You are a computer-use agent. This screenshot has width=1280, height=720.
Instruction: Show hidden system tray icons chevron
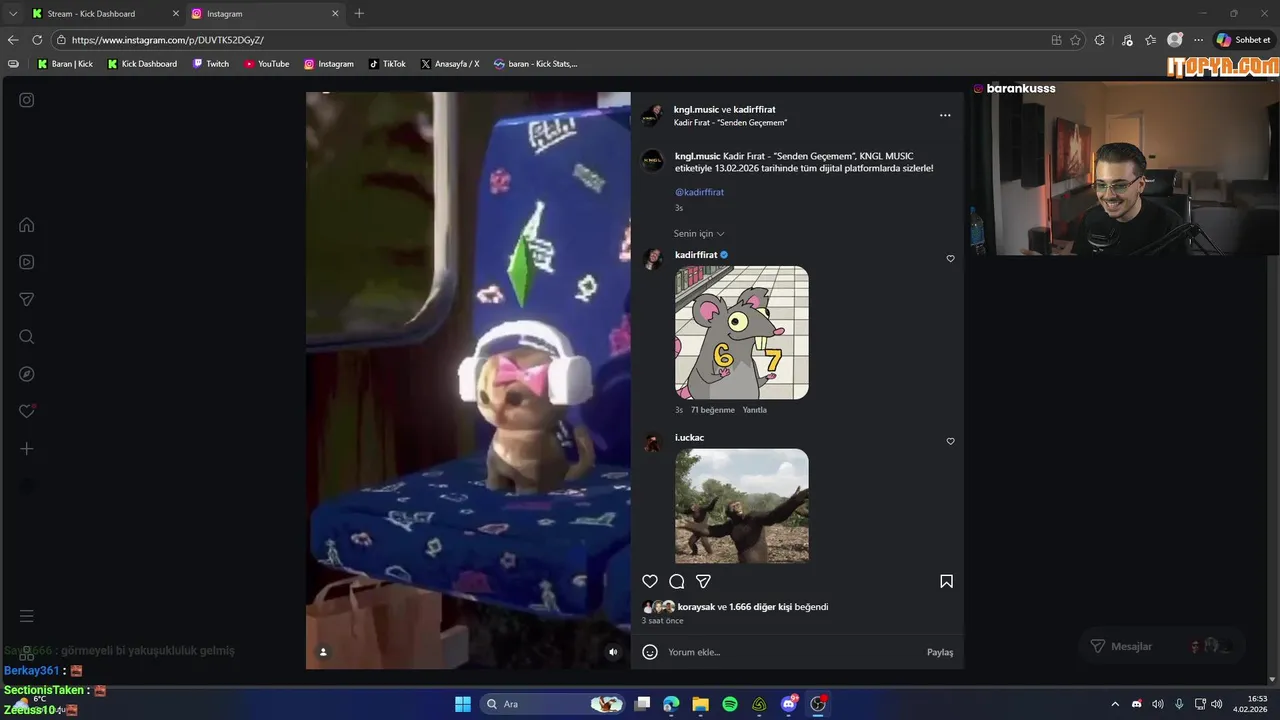(1115, 704)
